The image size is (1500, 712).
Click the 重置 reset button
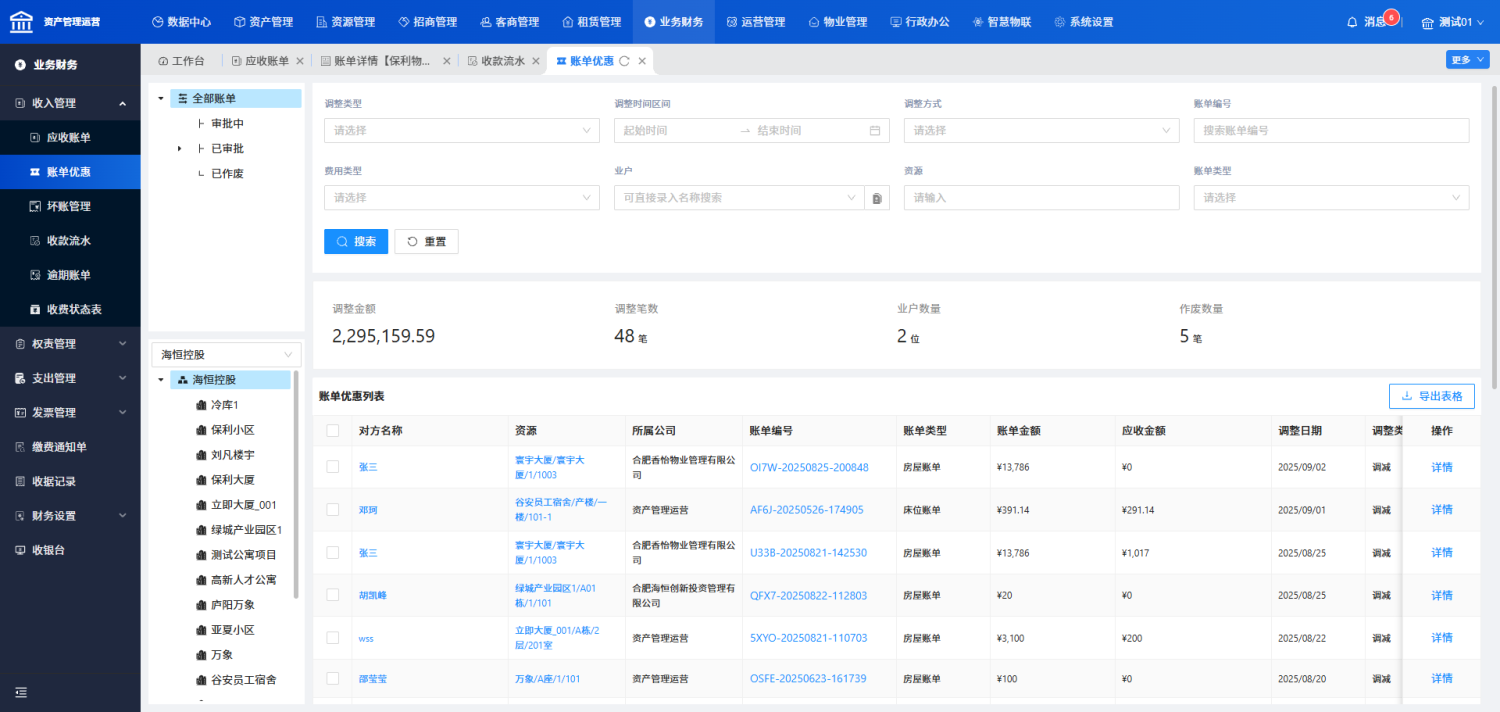click(x=426, y=241)
